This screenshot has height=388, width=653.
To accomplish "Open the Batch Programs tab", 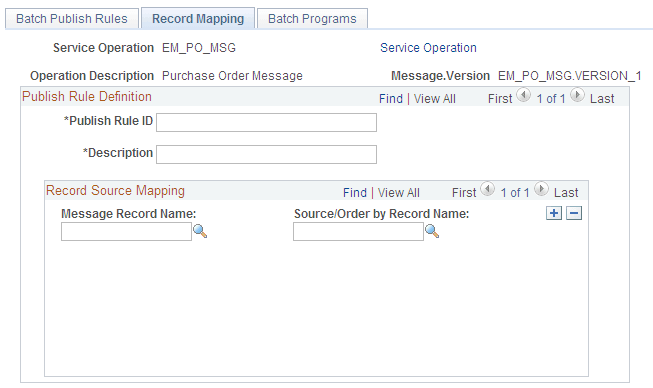I will coord(312,19).
